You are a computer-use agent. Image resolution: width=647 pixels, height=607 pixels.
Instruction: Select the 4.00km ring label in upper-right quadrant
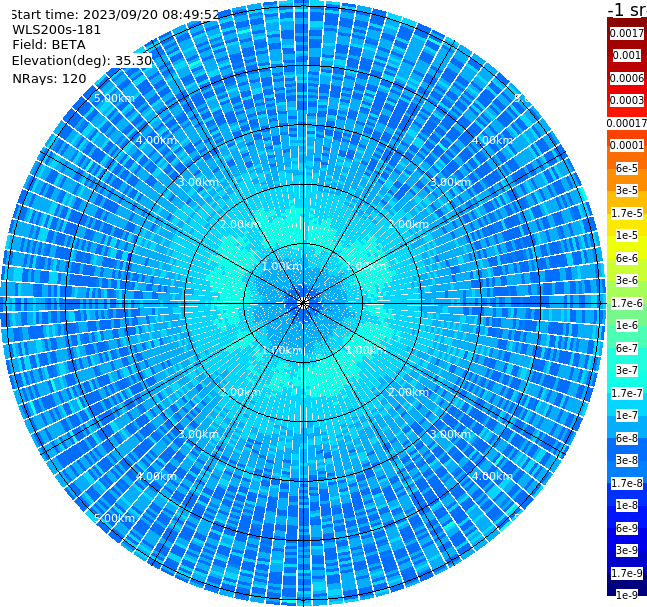pyautogui.click(x=492, y=140)
